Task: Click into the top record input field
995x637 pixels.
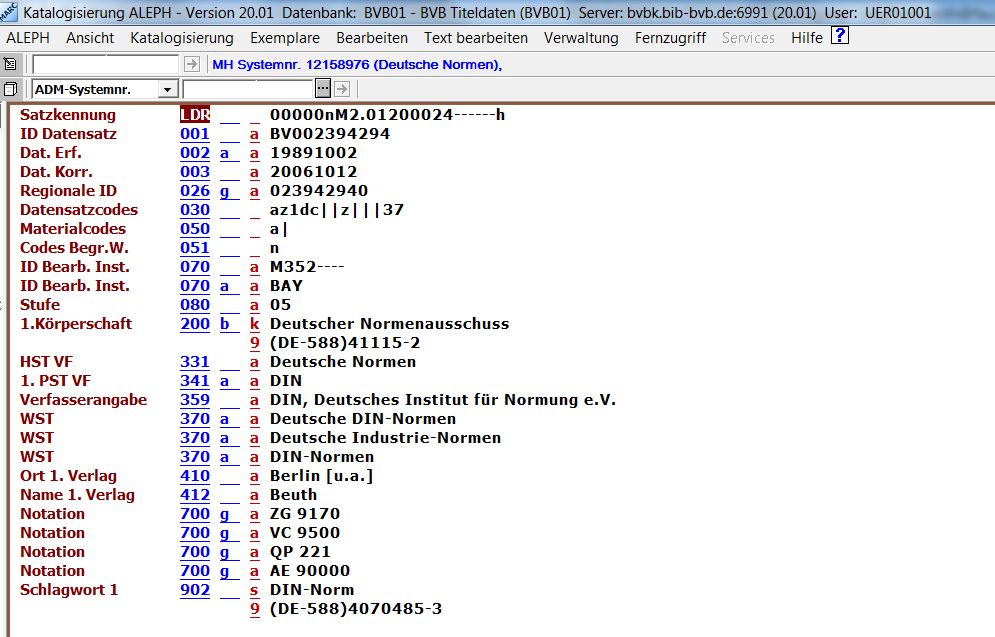Action: pos(106,64)
